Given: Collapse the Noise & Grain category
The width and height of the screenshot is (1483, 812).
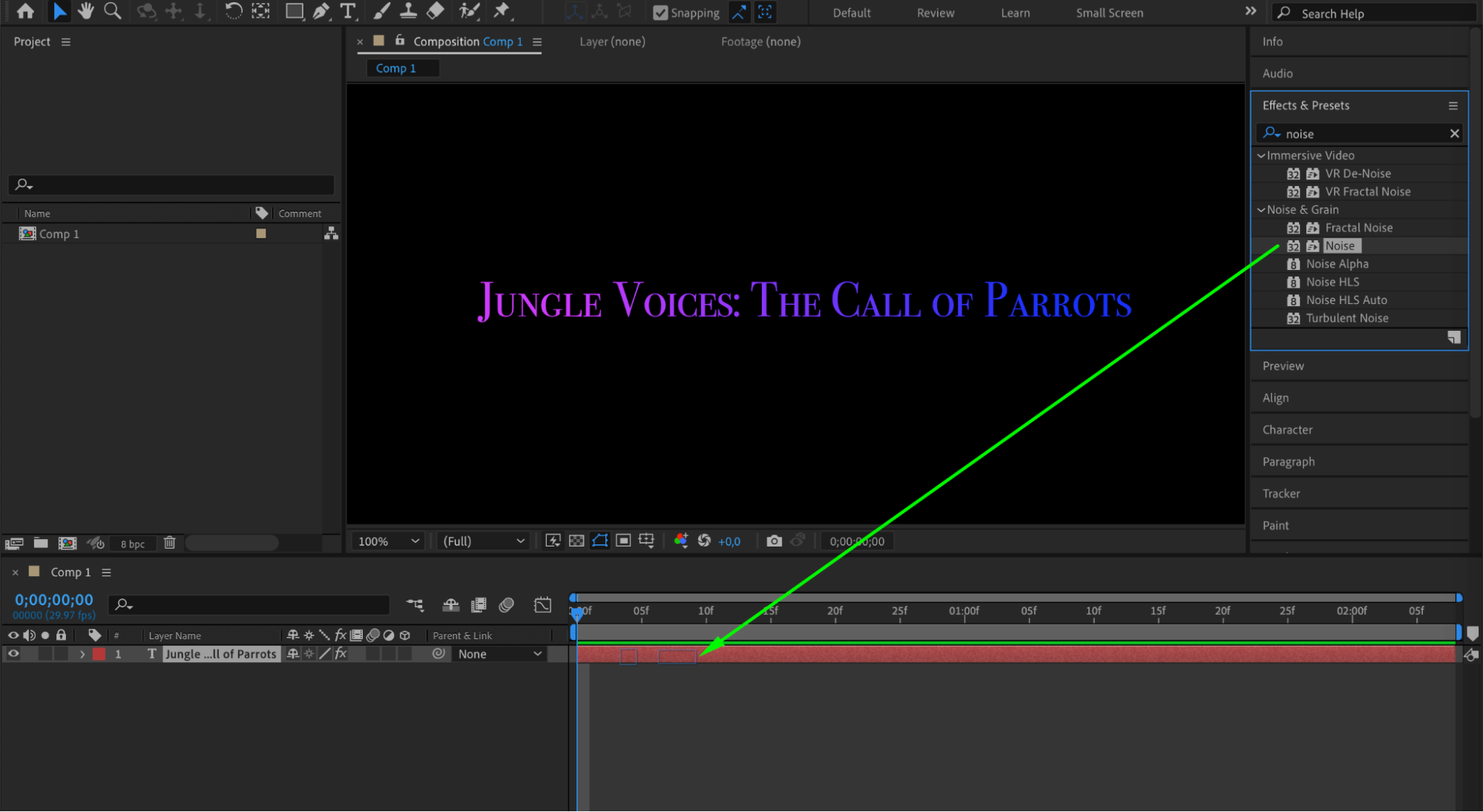Looking at the screenshot, I should coord(1261,210).
